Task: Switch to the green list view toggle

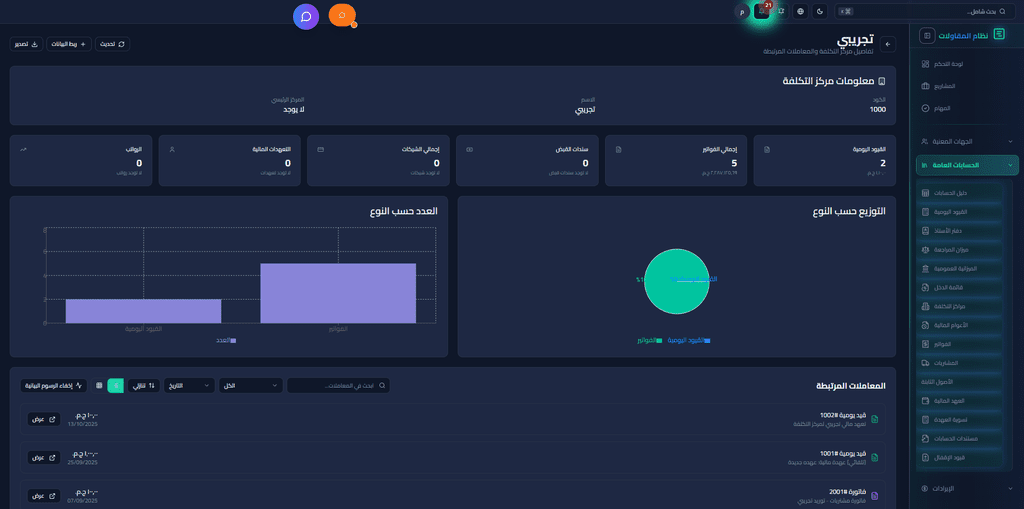Action: (x=116, y=386)
